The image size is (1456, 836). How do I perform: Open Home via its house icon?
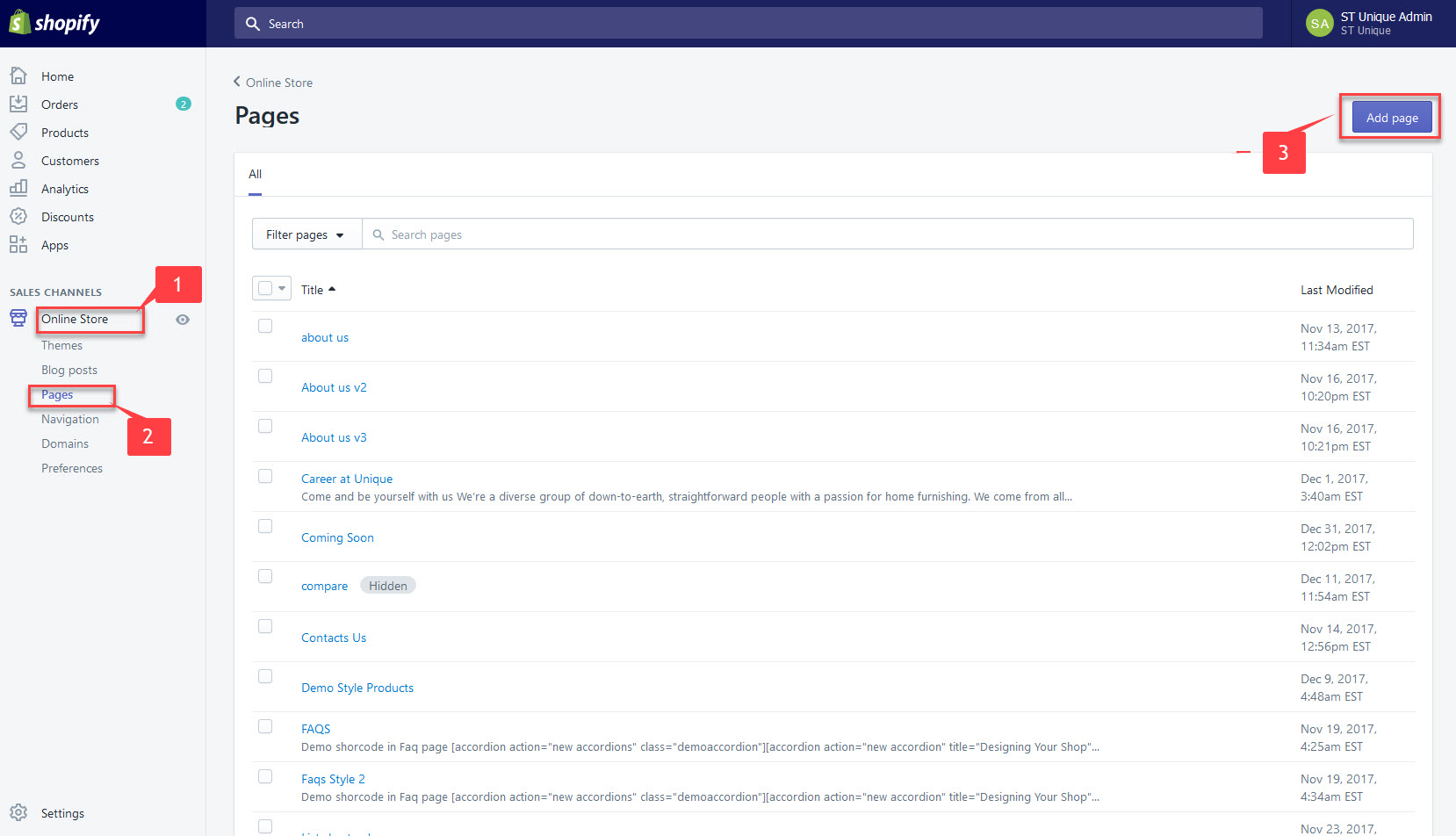pyautogui.click(x=18, y=76)
